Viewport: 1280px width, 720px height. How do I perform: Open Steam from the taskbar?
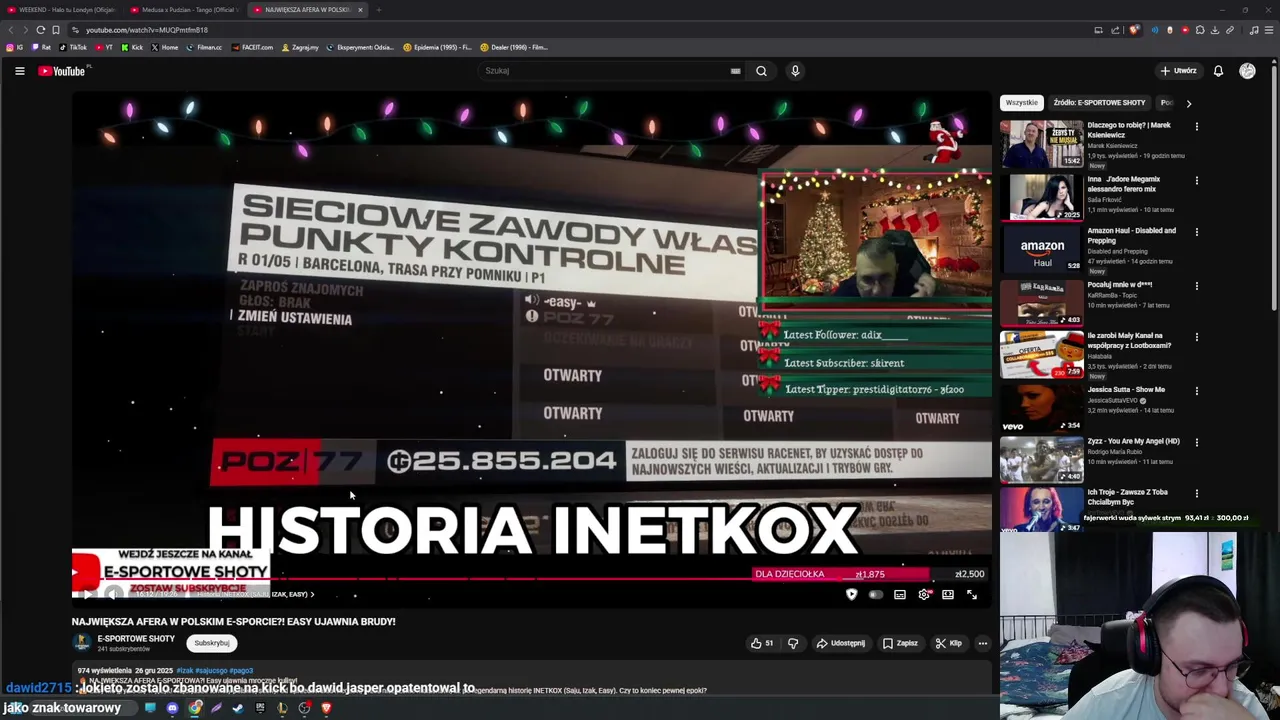coord(238,708)
